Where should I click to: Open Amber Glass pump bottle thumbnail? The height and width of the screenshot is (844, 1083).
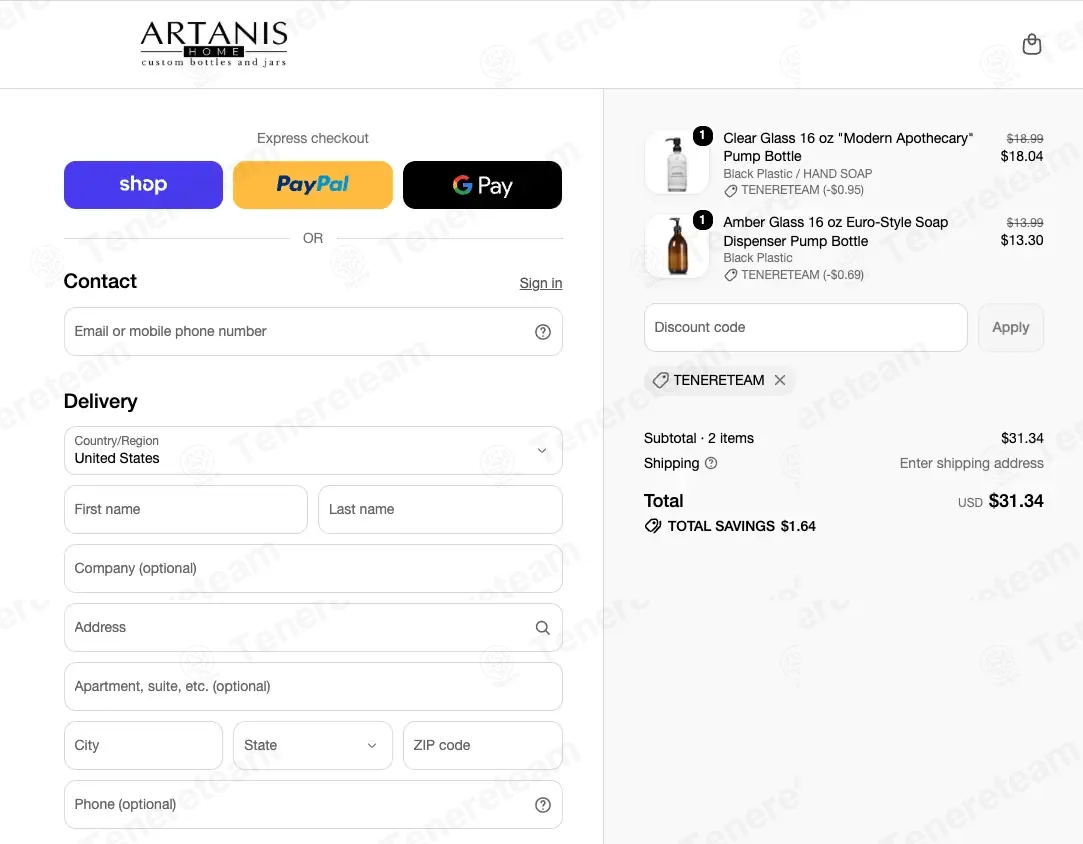(676, 247)
